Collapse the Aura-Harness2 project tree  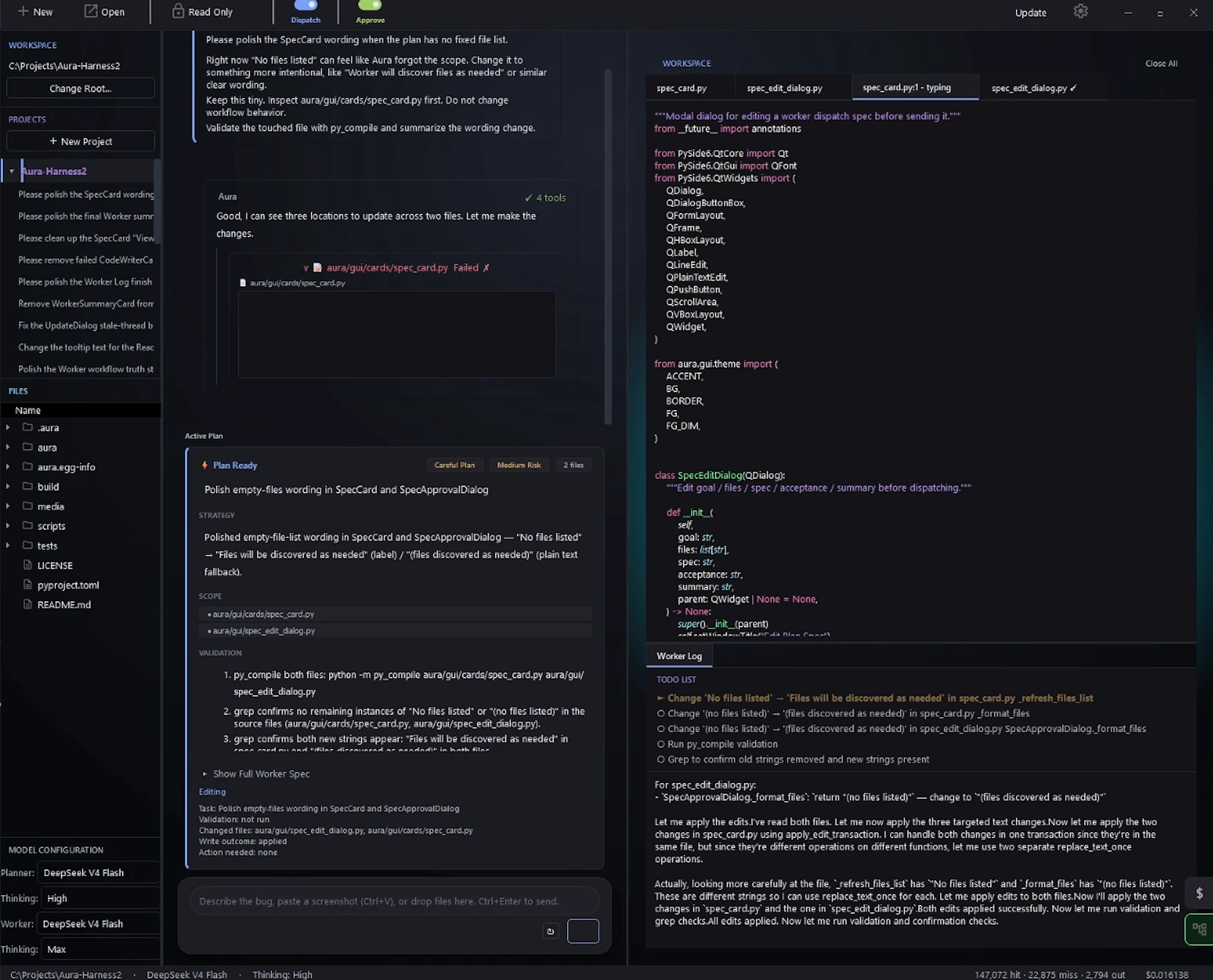point(11,171)
